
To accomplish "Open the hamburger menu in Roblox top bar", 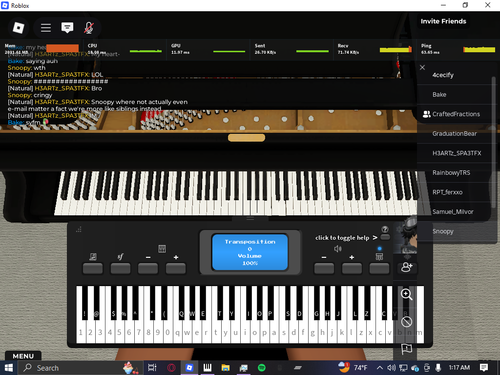I will coord(46,28).
